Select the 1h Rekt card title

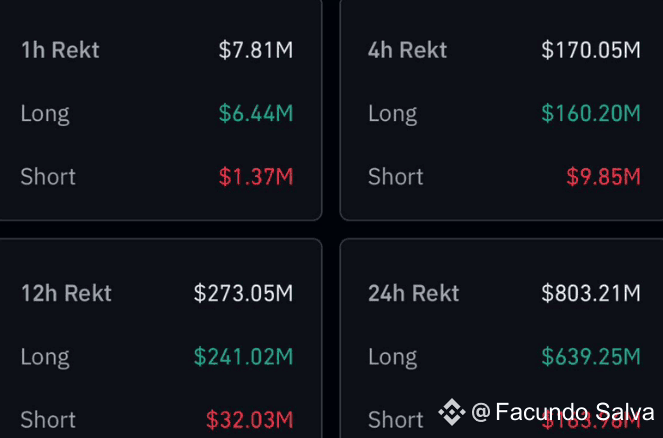click(60, 50)
